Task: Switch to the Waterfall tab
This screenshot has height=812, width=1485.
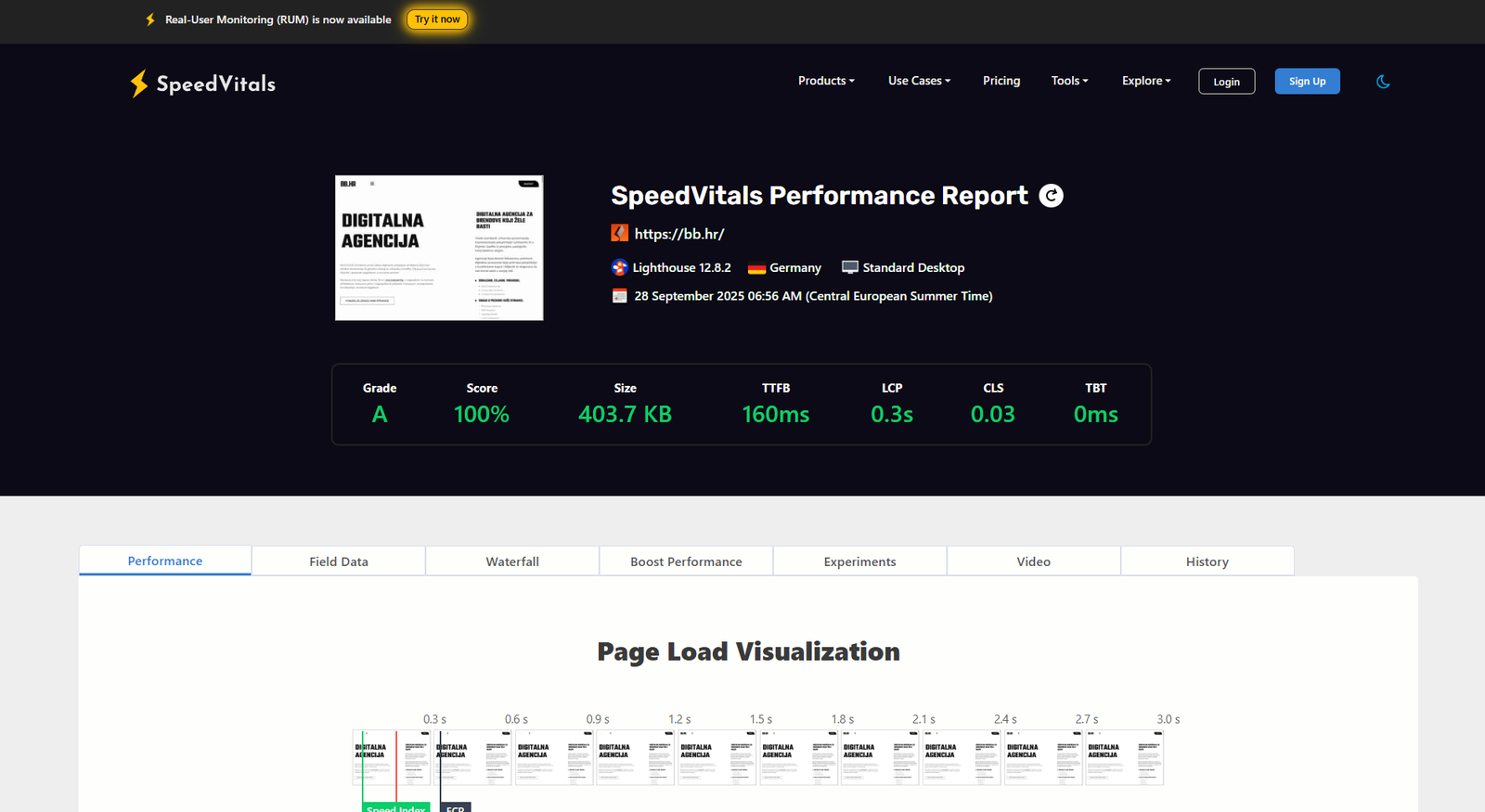Action: (x=512, y=561)
